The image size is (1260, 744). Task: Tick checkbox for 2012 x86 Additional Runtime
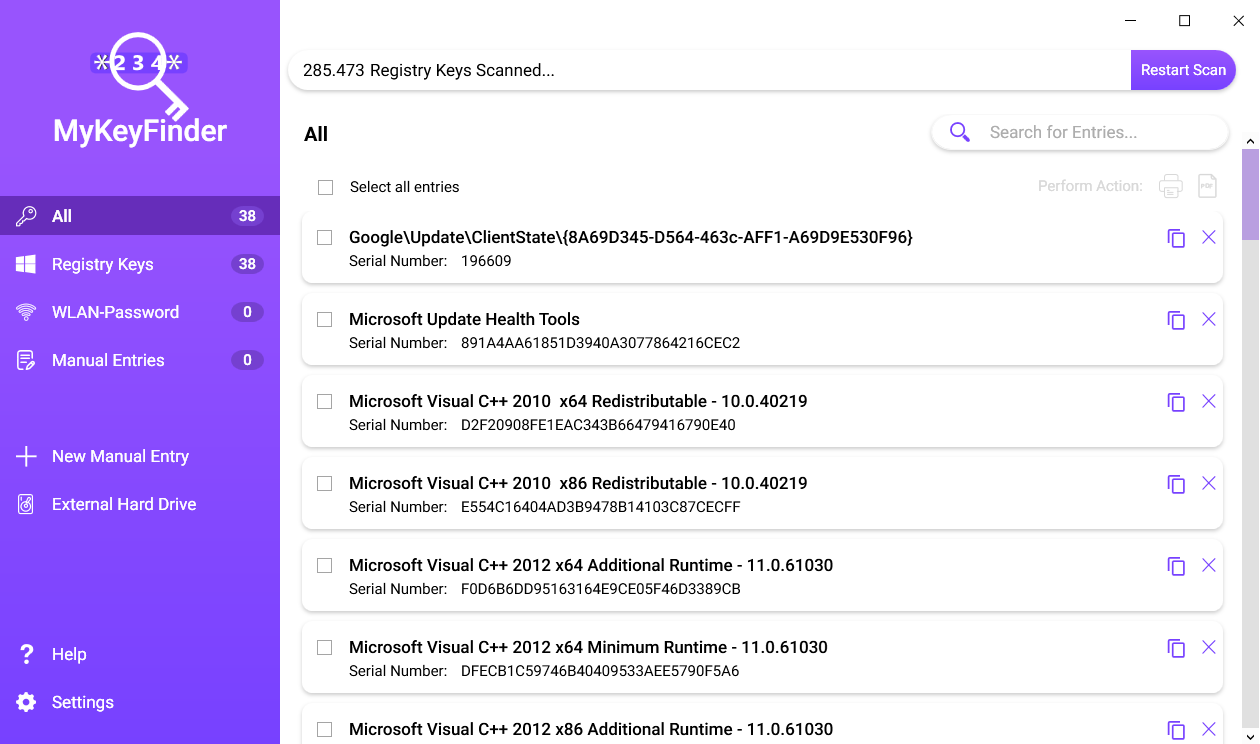coord(324,729)
